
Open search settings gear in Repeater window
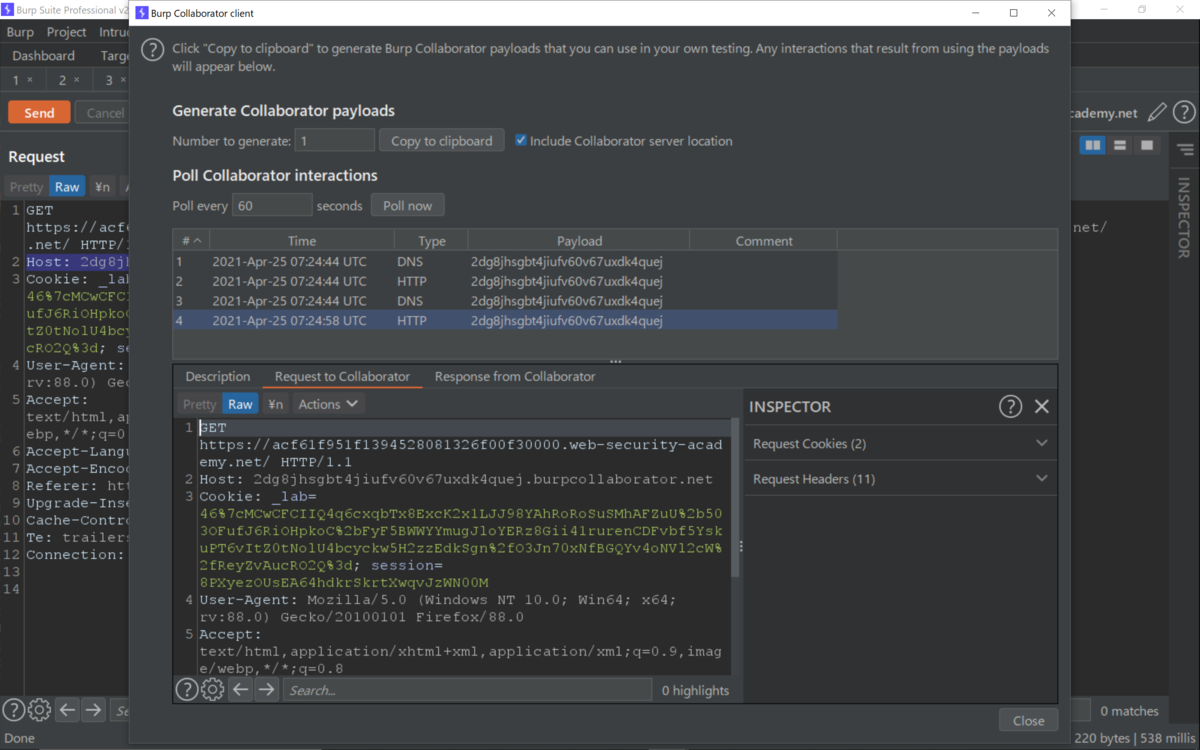(39, 710)
